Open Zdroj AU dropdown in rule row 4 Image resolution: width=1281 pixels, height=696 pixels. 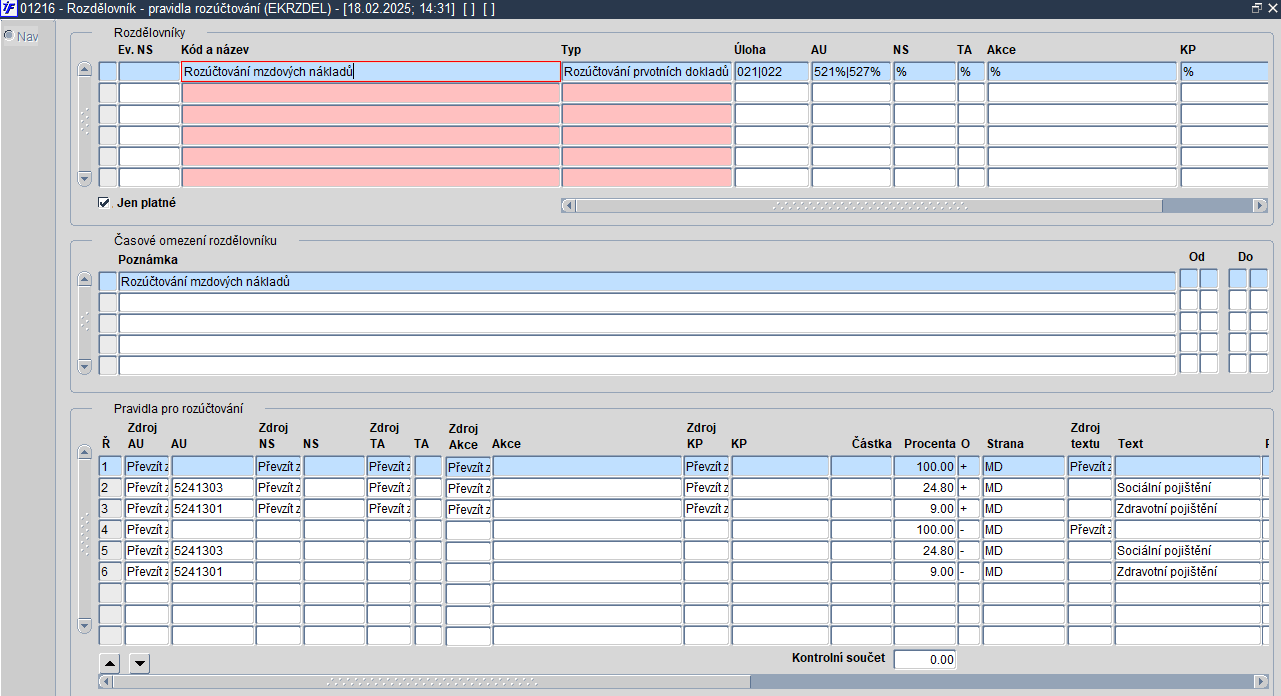[147, 529]
